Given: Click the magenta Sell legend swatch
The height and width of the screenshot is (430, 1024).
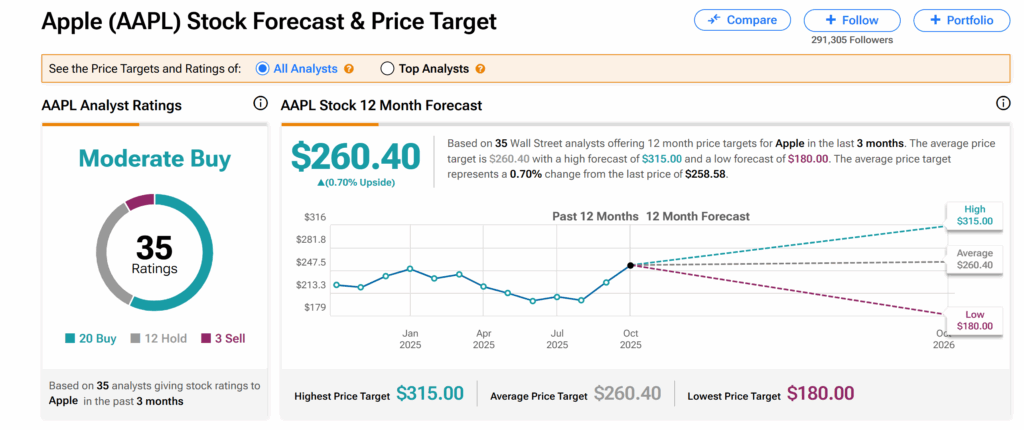Looking at the screenshot, I should pos(207,339).
